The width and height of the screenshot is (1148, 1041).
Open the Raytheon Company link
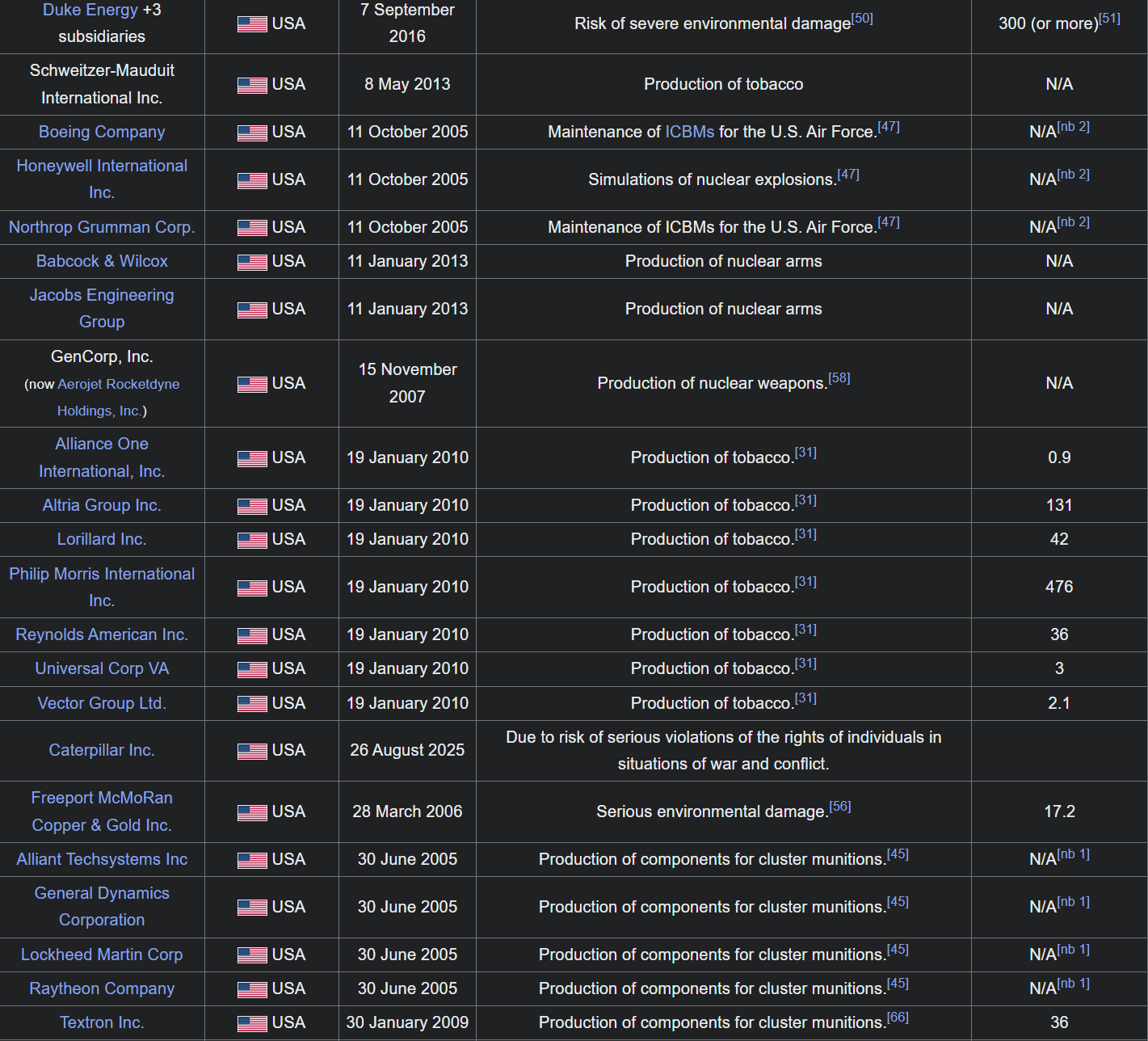point(102,988)
